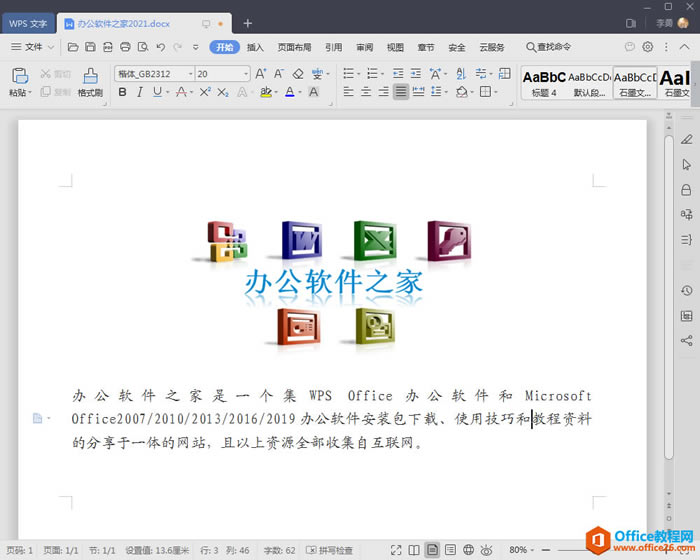This screenshot has height=560, width=700.
Task: Switch to web layout globe view
Action: coord(468,550)
